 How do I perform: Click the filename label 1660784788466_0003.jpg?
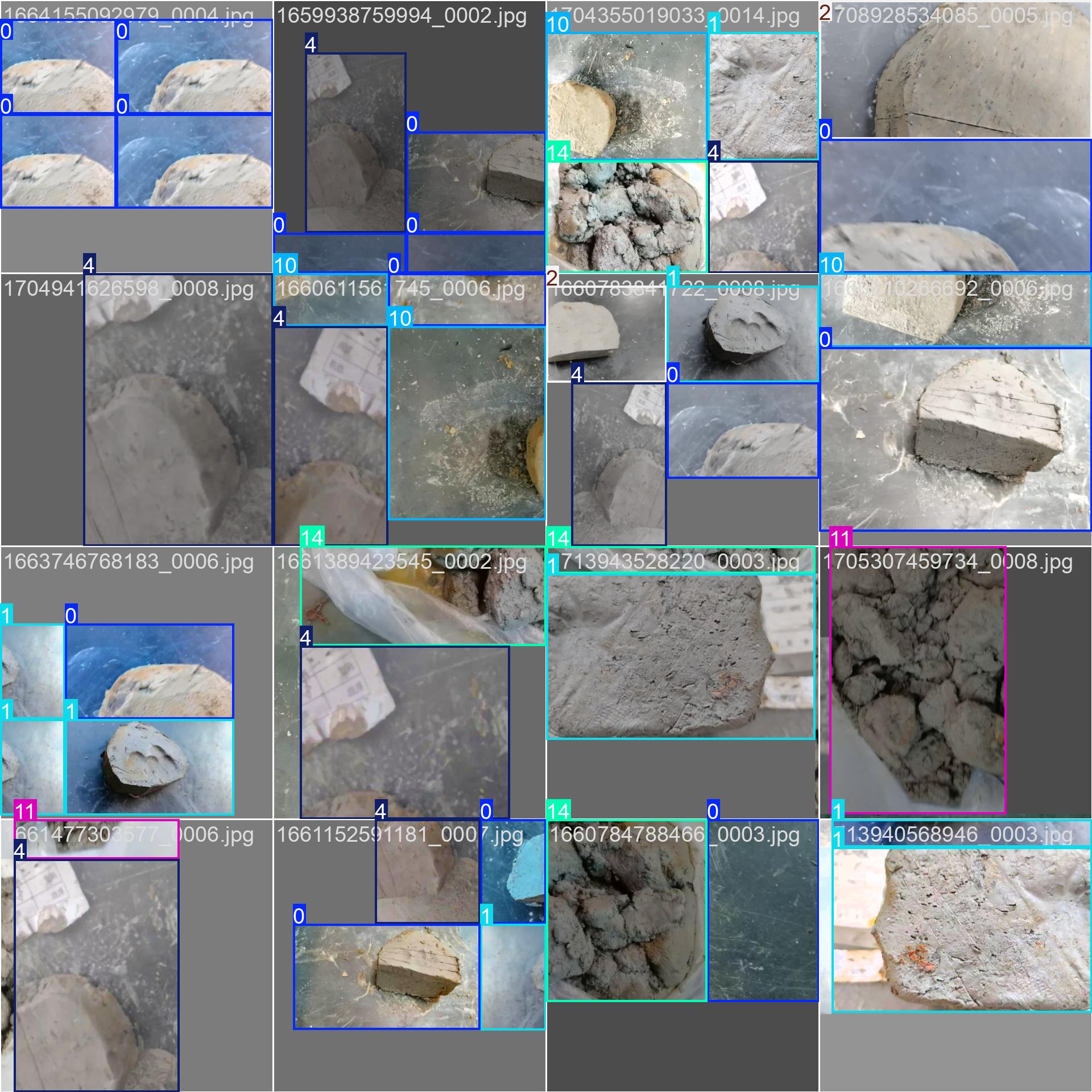pyautogui.click(x=675, y=834)
